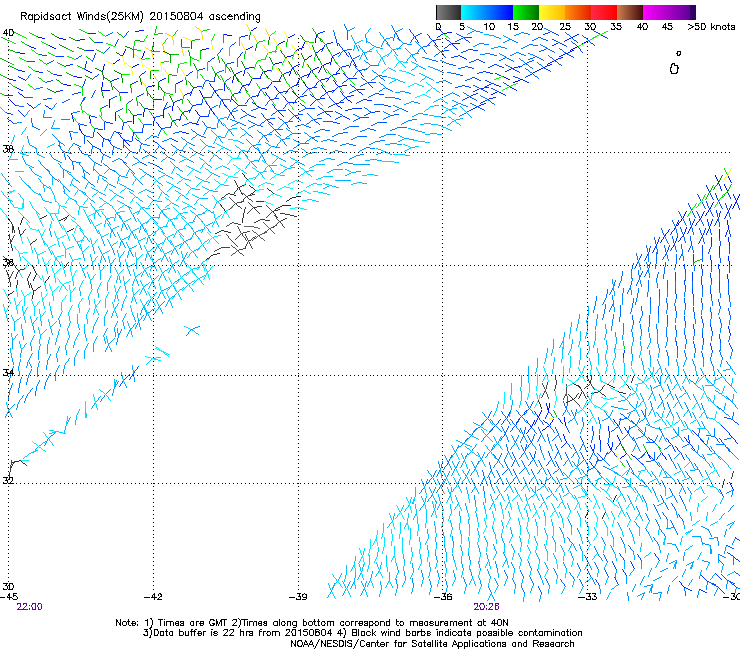Screen dimensions: 740x650
Task: Click the longitude label "-42"
Action: pos(153,597)
